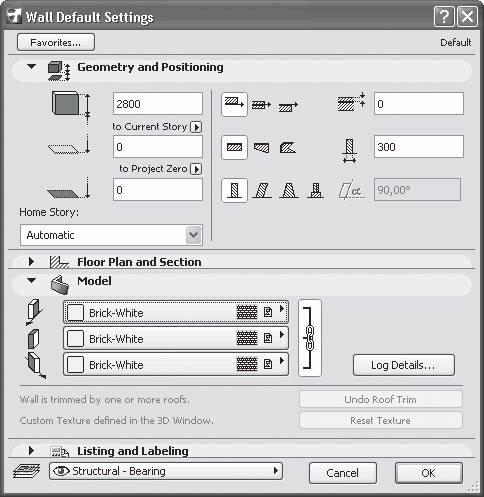The image size is (484, 497).
Task: Select the straight vertical wall icon
Action: point(234,190)
